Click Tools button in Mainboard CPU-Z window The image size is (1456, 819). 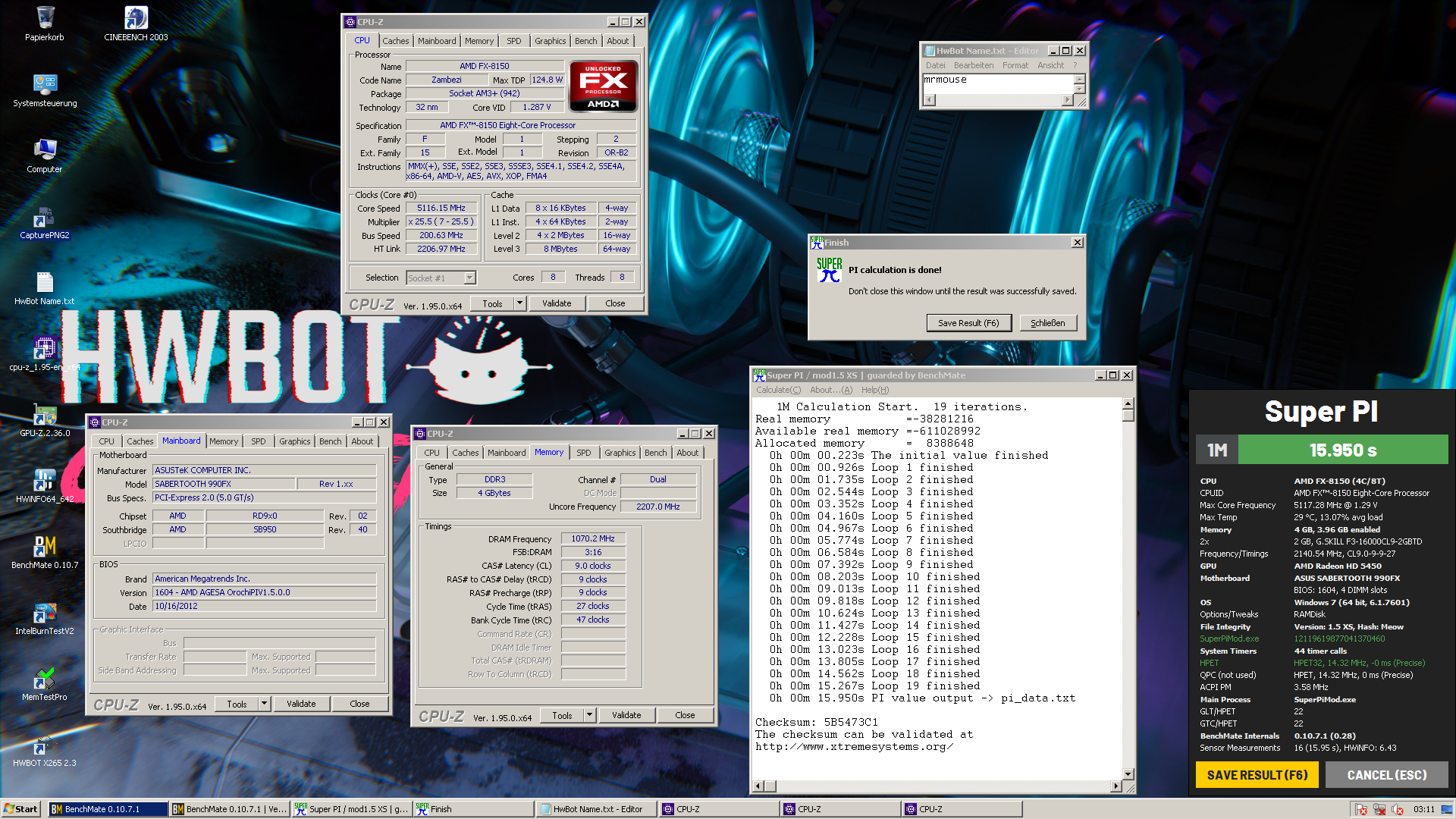tap(237, 704)
